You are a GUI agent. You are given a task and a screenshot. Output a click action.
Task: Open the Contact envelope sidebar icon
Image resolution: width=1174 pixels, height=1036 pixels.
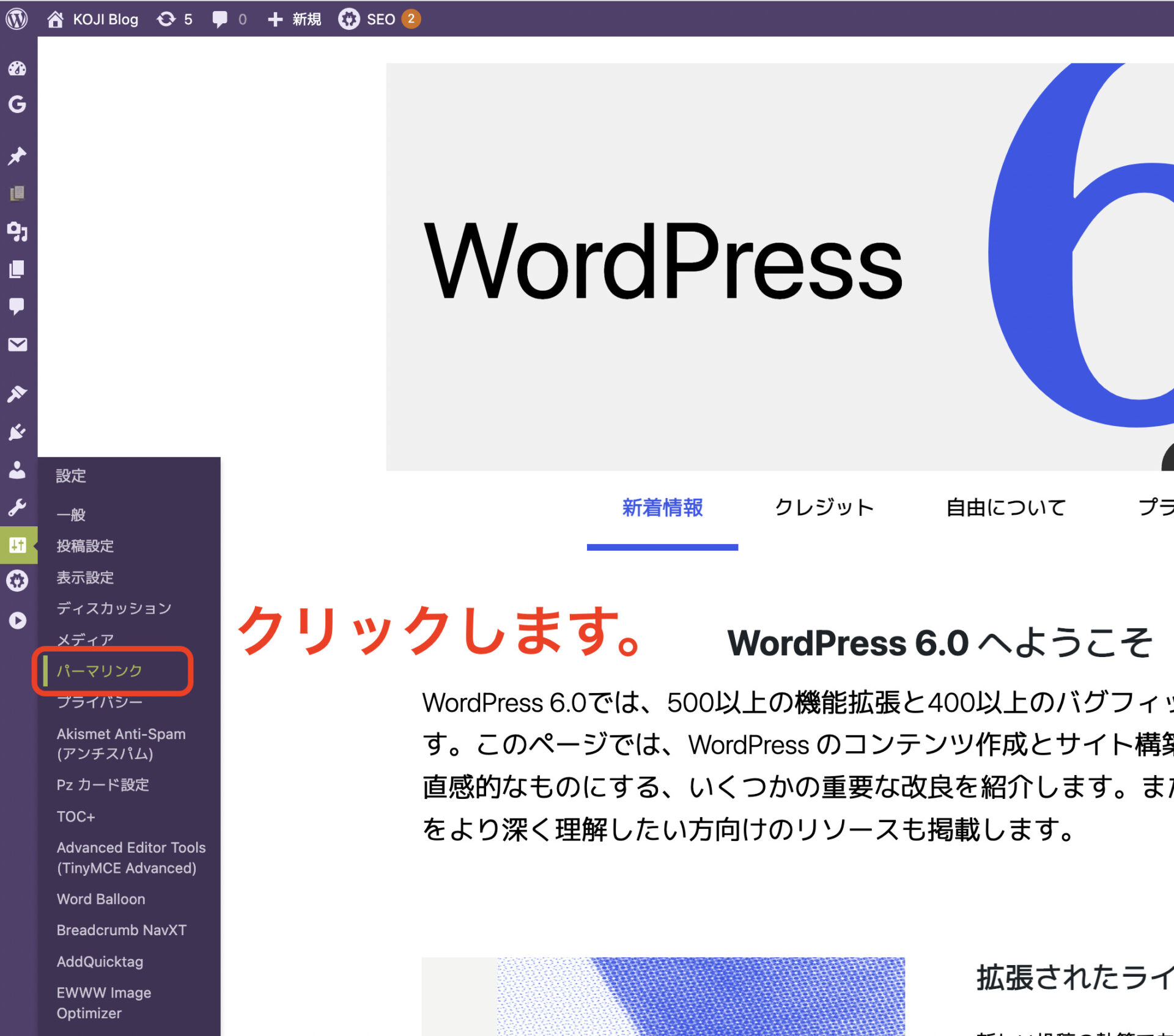tap(17, 345)
